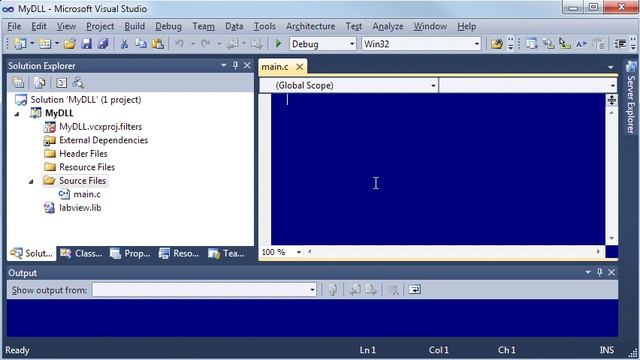Click Find Message in Code icon in Output
640x360 pixels.
click(333, 290)
